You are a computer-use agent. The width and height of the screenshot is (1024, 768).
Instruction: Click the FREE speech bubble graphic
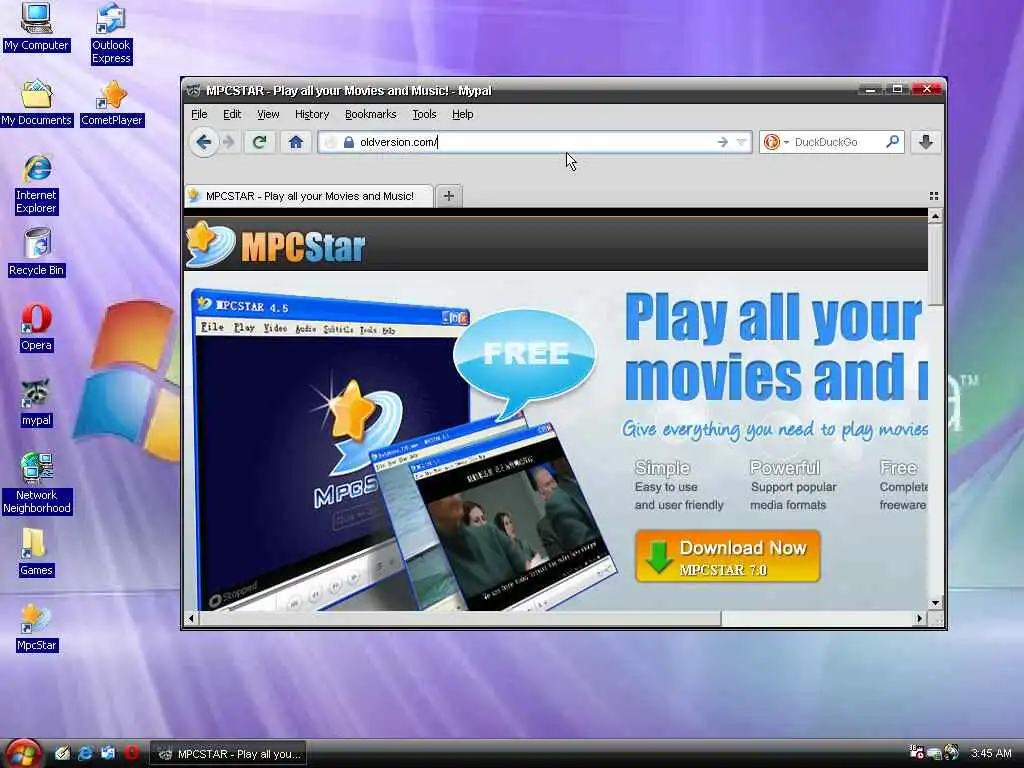pyautogui.click(x=524, y=363)
